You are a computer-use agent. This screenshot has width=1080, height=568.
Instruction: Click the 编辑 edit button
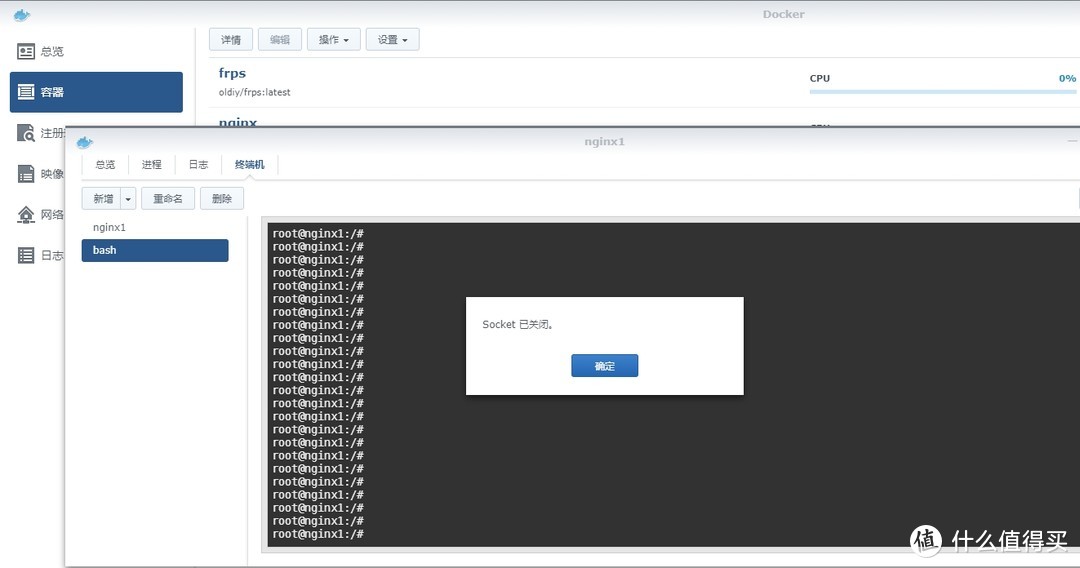pos(280,40)
